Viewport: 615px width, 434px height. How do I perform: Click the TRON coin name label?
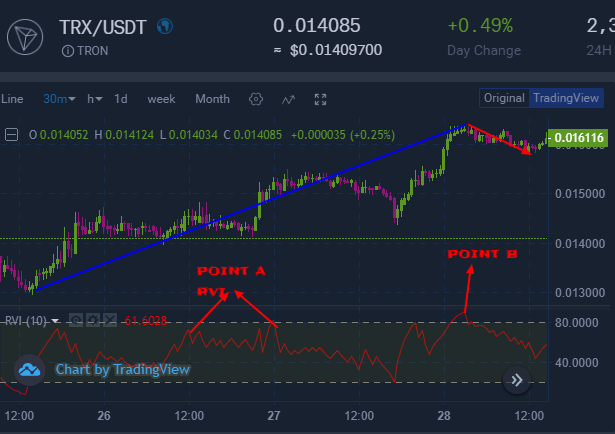[93, 51]
